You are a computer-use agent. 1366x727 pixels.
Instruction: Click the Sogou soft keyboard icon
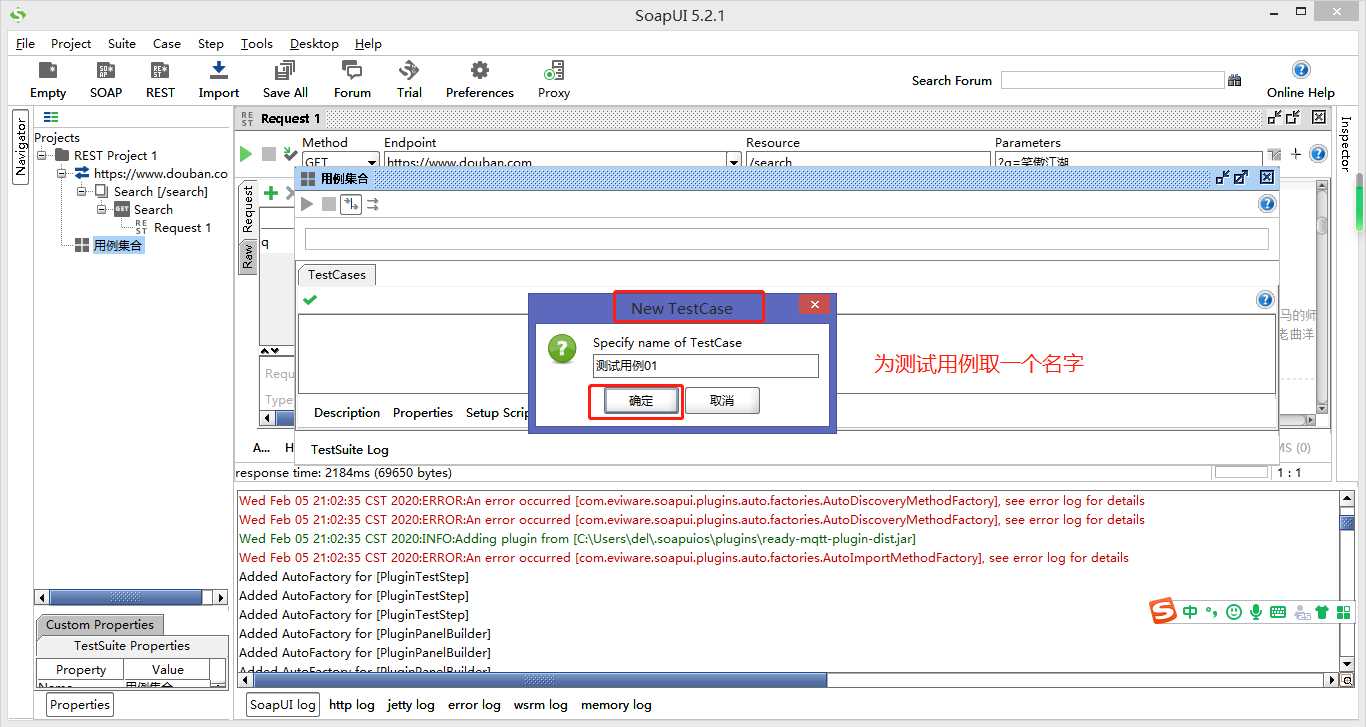(1277, 611)
